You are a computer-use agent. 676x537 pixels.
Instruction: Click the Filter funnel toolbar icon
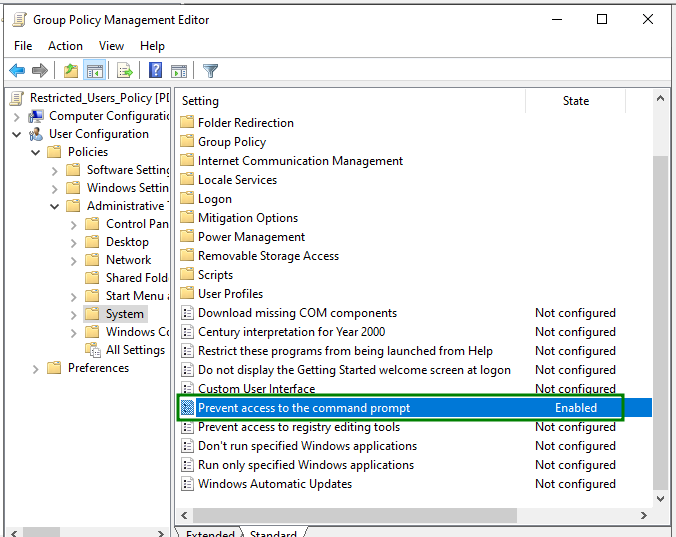point(210,70)
